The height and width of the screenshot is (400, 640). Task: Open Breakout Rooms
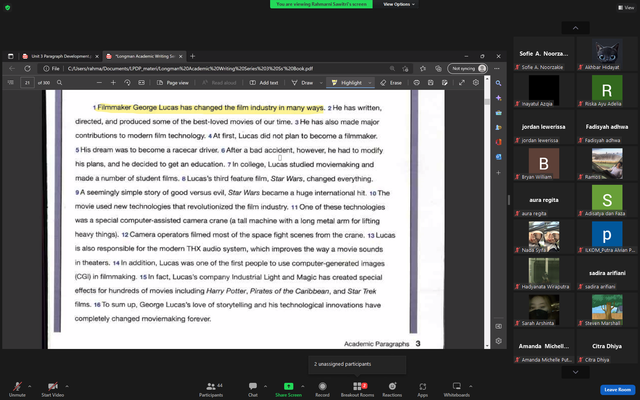coord(358,389)
